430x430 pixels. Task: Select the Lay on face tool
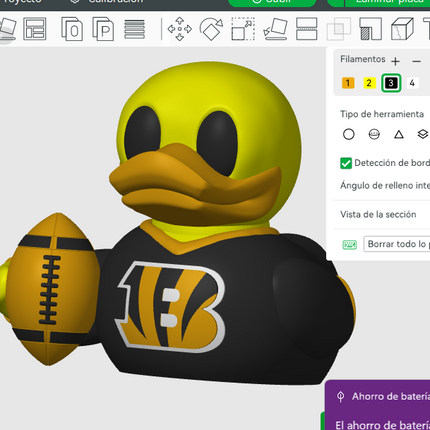275,29
